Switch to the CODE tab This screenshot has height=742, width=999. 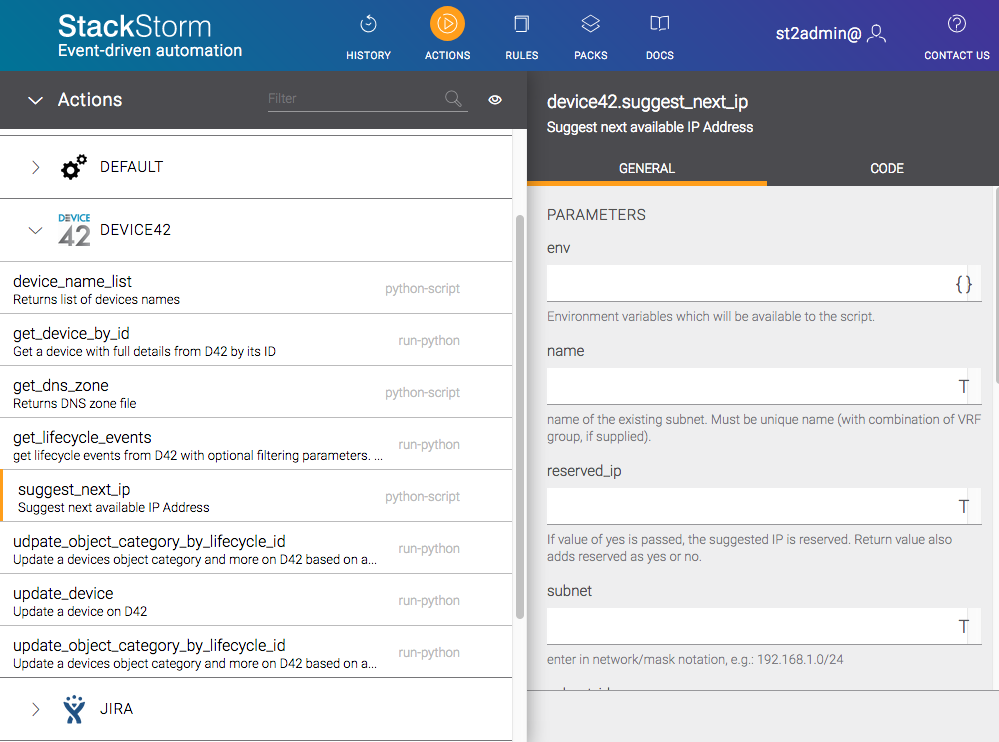tap(887, 168)
